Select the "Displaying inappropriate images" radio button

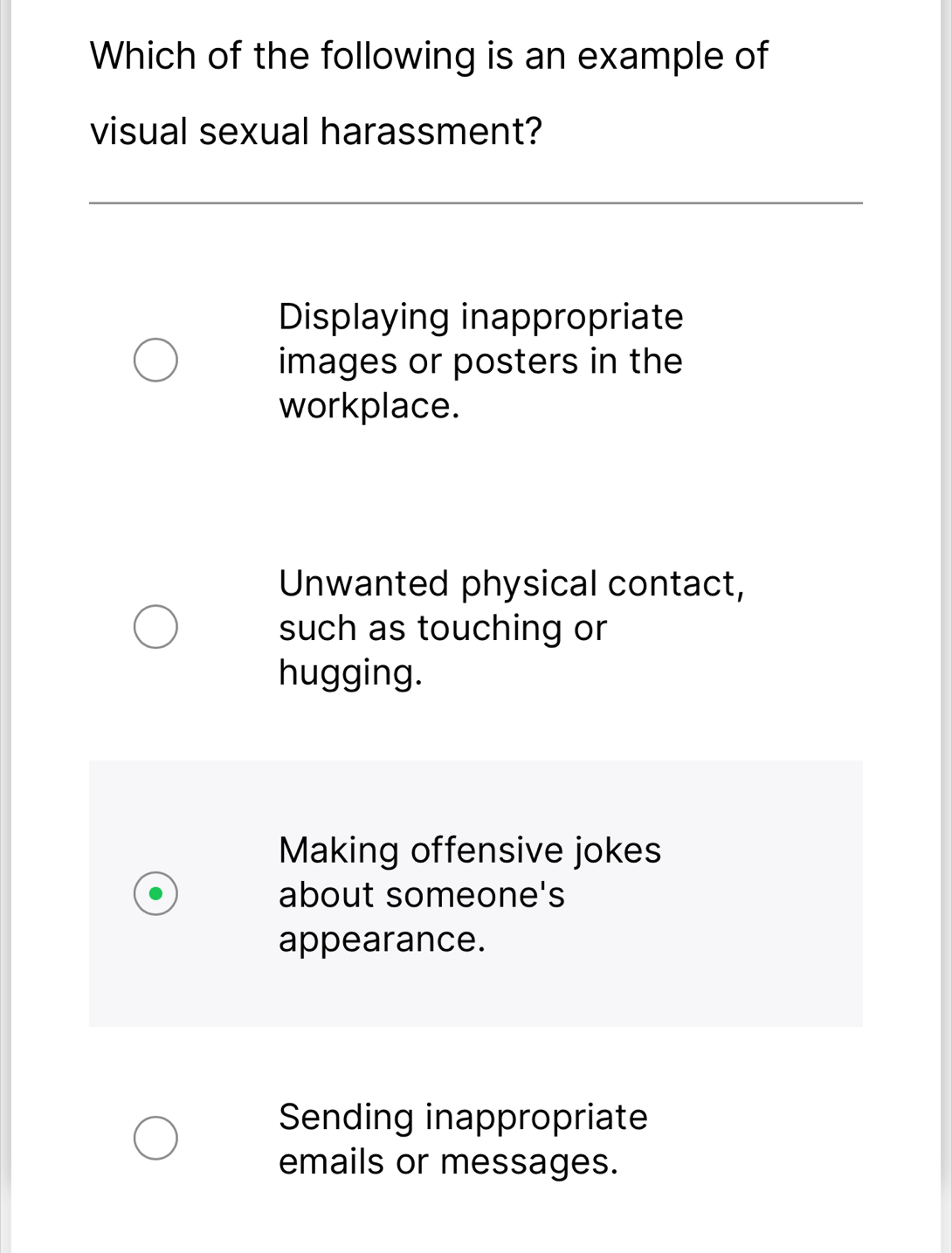[155, 361]
